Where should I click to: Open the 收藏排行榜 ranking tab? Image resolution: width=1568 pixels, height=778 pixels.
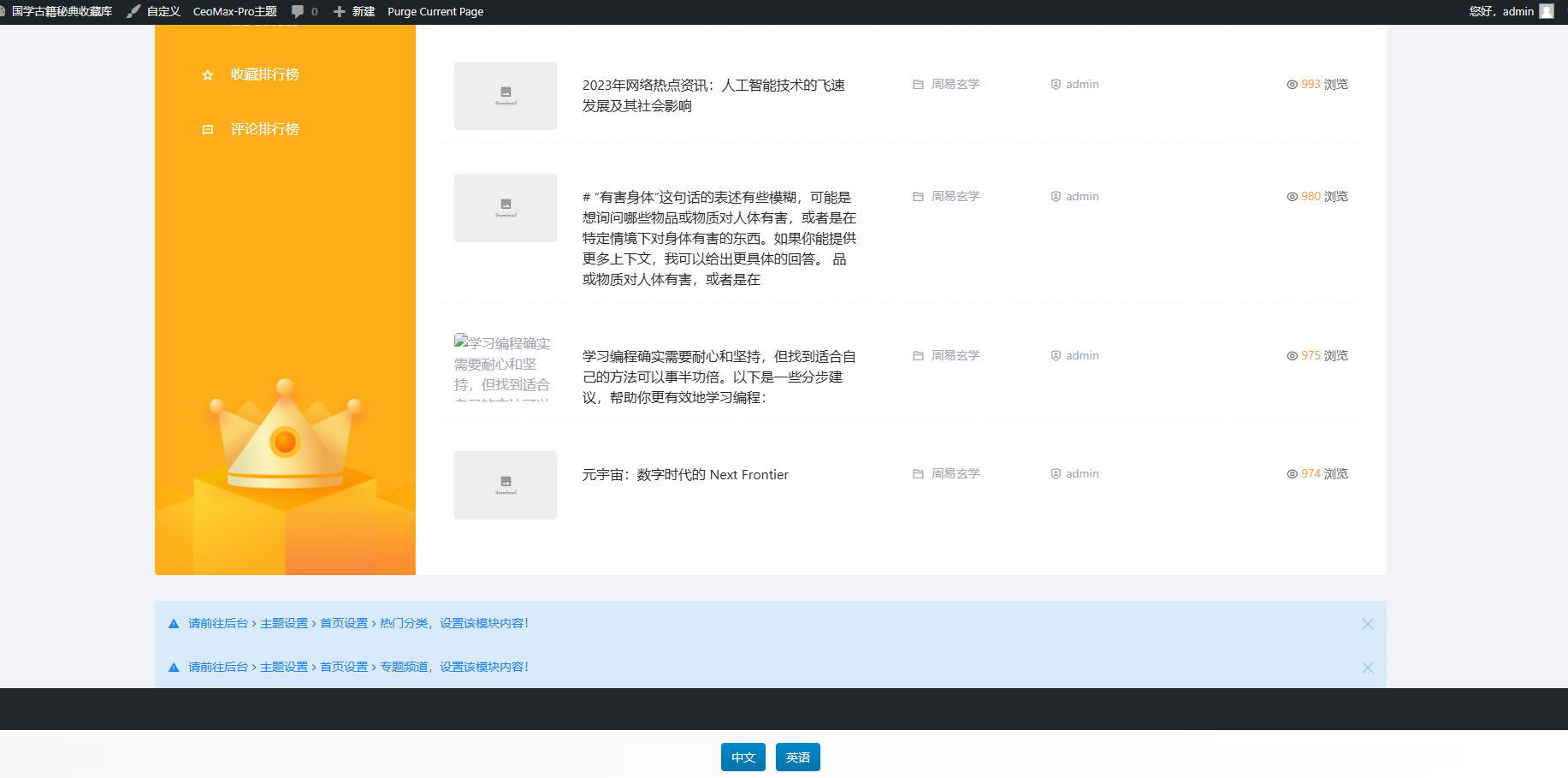265,74
